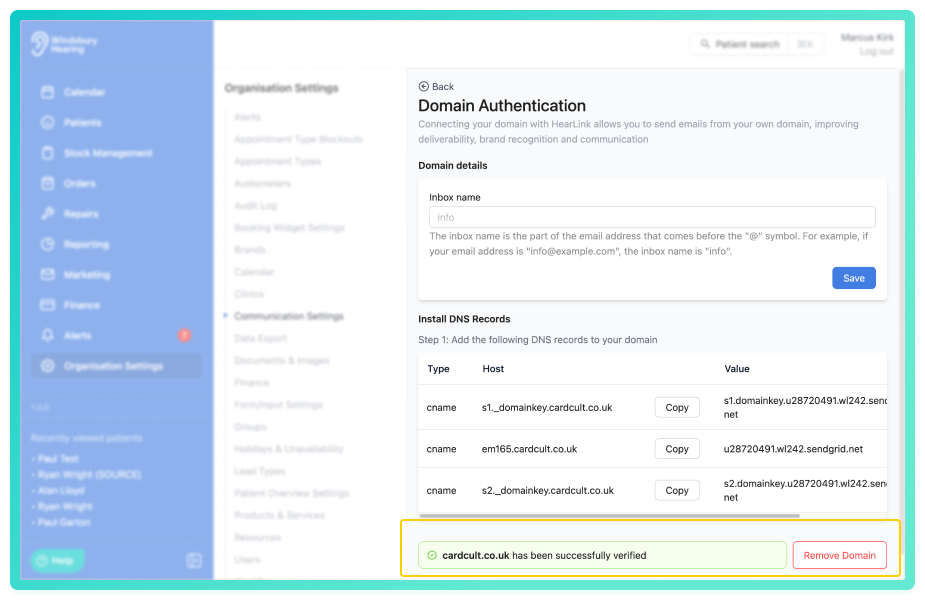
Task: Open Products & Services settings
Action: click(x=279, y=516)
